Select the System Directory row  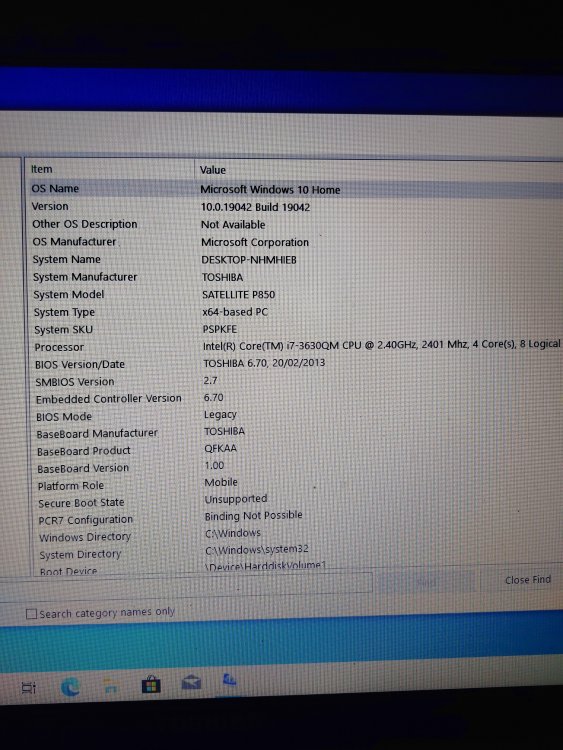80,554
